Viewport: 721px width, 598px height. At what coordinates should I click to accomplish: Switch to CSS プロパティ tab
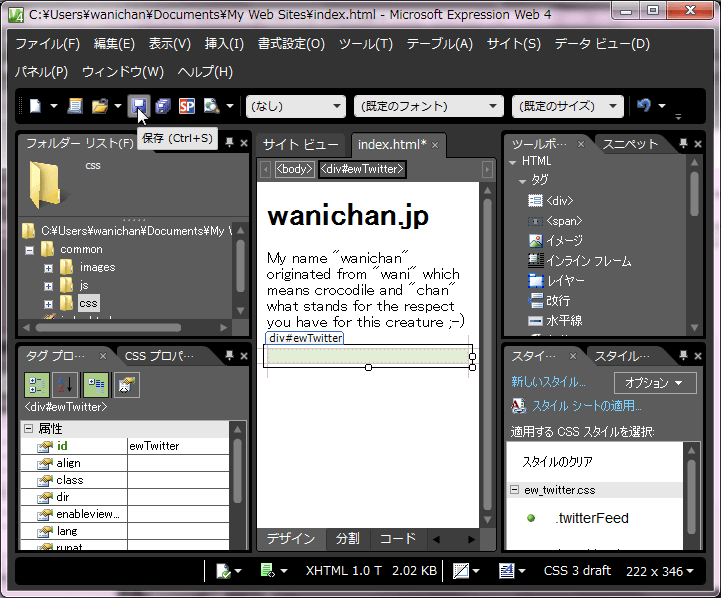pyautogui.click(x=159, y=356)
